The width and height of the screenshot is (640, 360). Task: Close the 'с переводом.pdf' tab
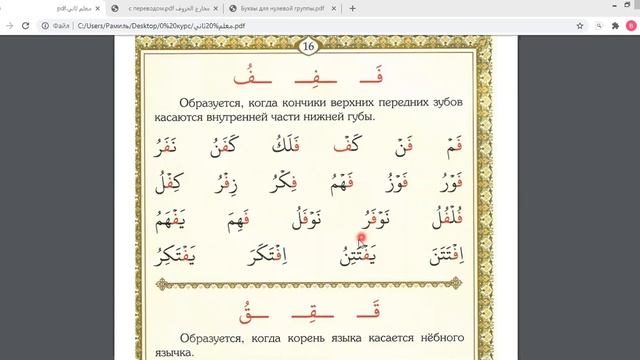pos(216,8)
